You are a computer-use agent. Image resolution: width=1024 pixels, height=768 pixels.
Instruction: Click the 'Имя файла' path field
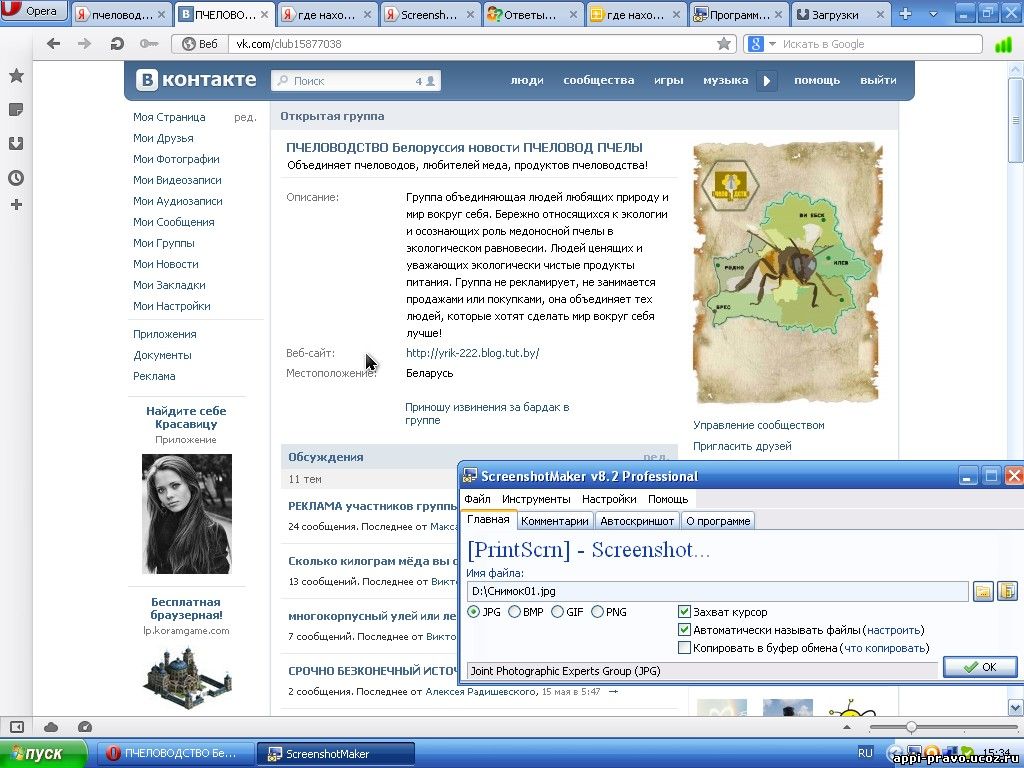pyautogui.click(x=717, y=592)
